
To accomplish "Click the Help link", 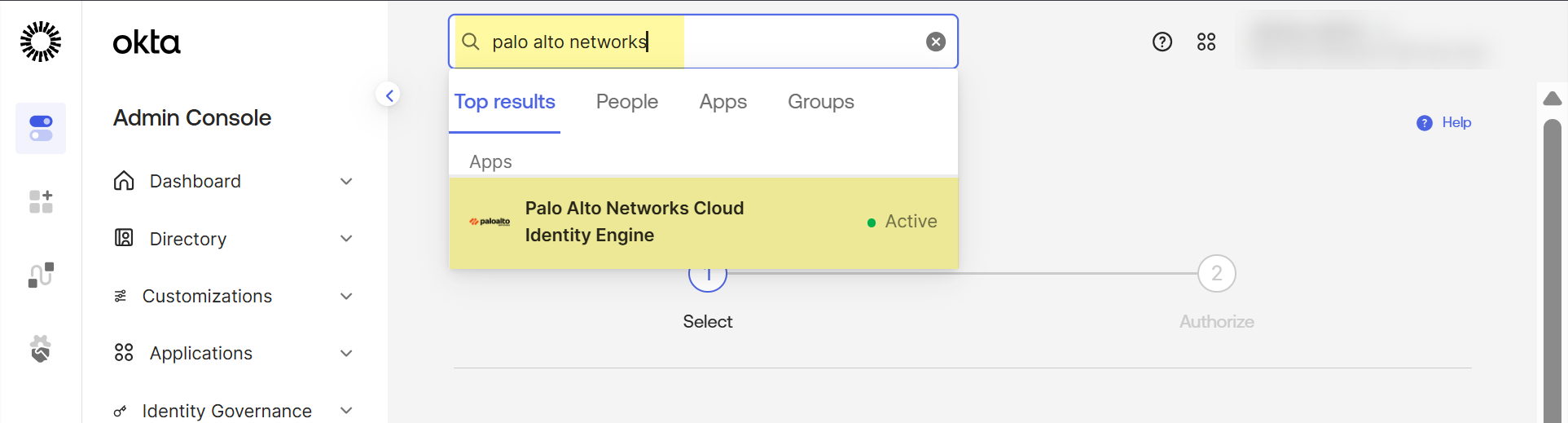I will click(x=1455, y=122).
